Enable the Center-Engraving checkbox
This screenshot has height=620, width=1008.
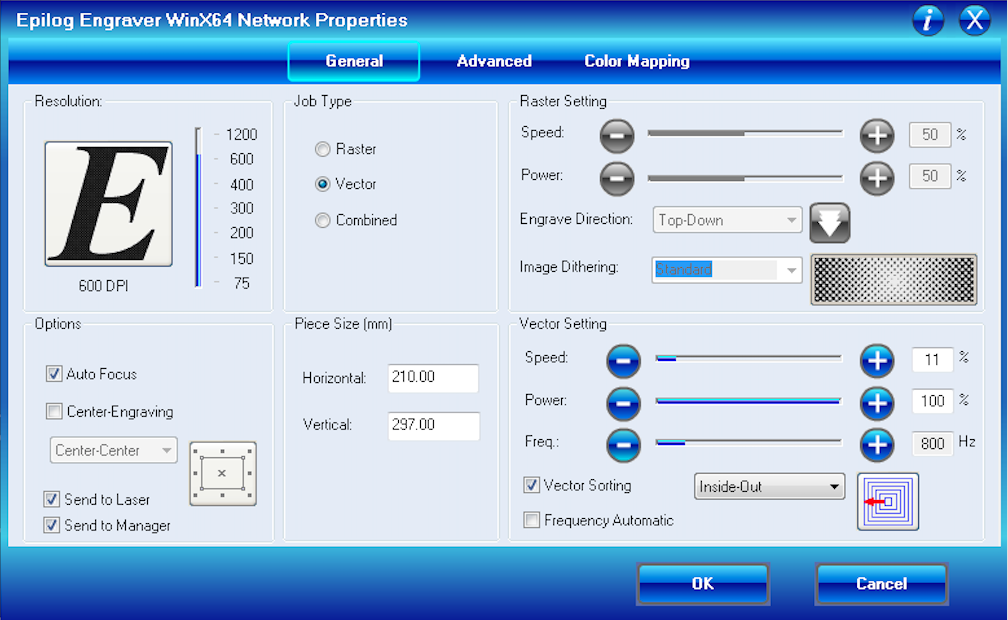pyautogui.click(x=54, y=412)
